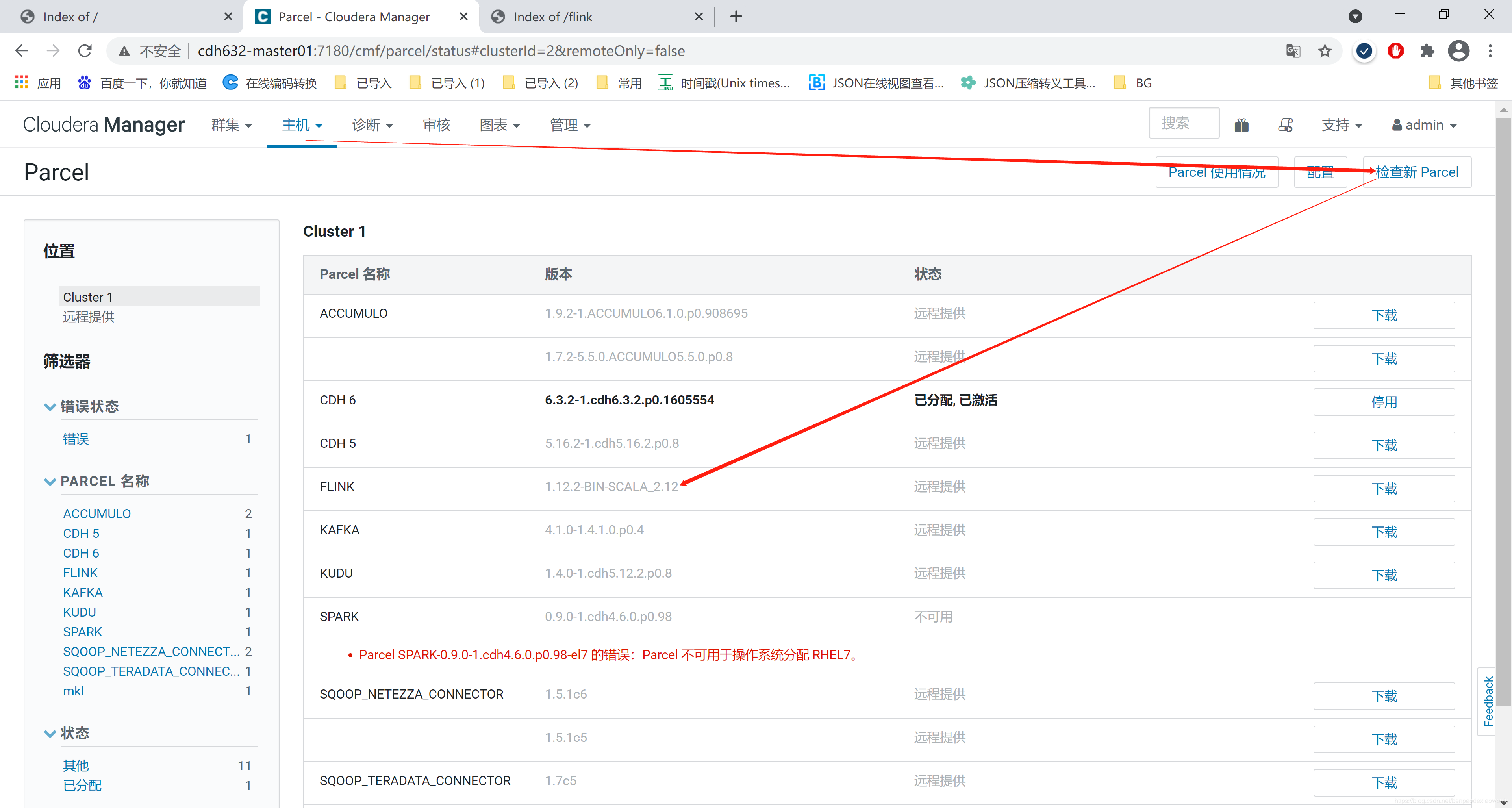Open the 诊断 dropdown menu
This screenshot has height=808, width=1512.
tap(372, 125)
